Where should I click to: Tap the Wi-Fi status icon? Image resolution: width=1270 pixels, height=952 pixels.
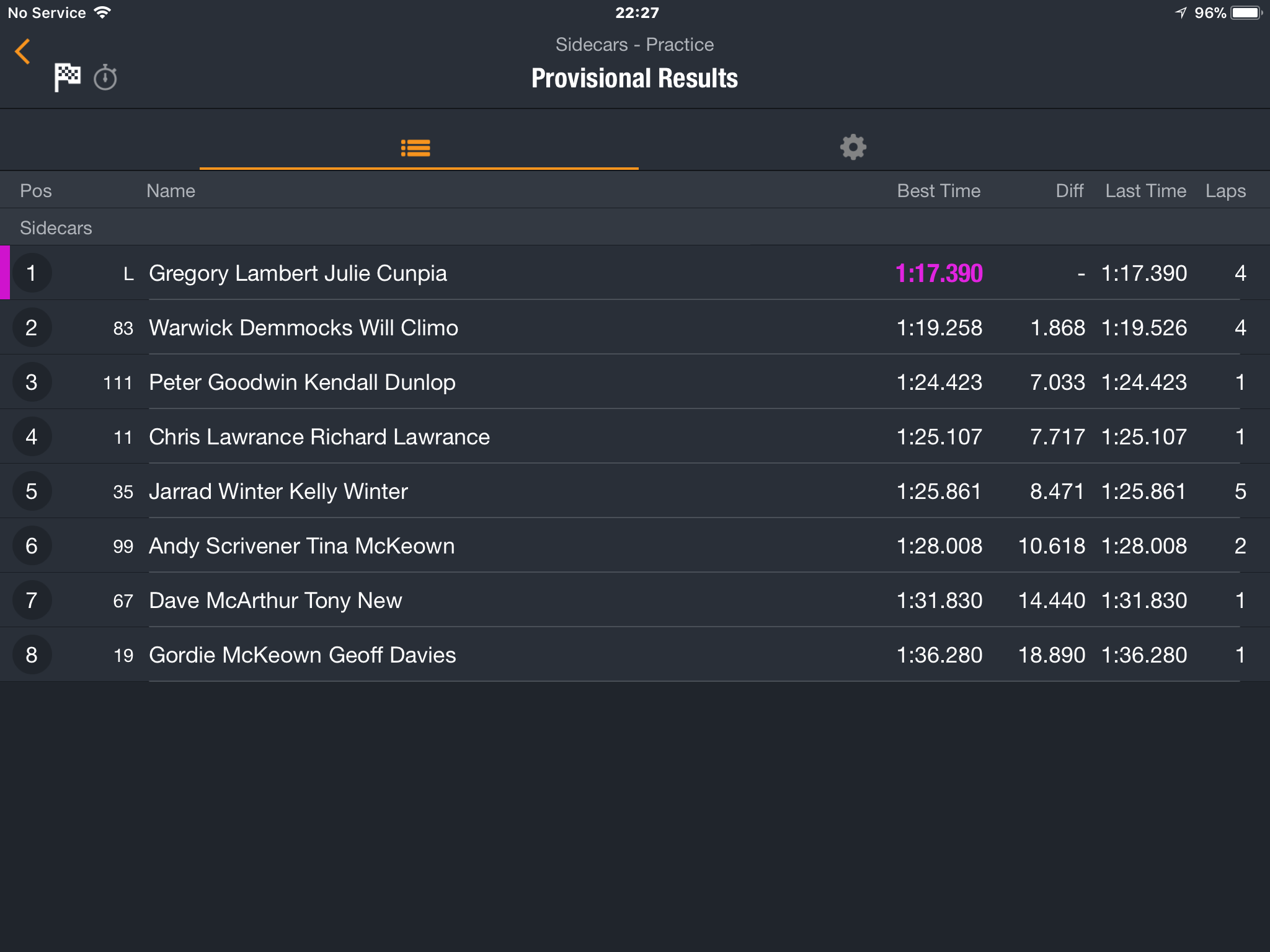[x=103, y=12]
